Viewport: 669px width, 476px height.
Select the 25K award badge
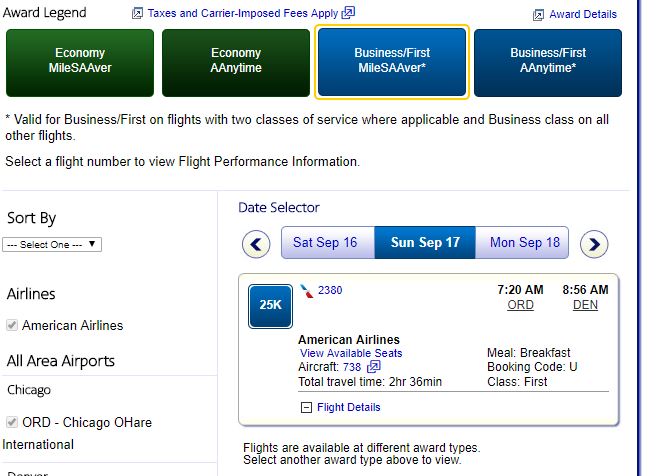click(x=270, y=306)
